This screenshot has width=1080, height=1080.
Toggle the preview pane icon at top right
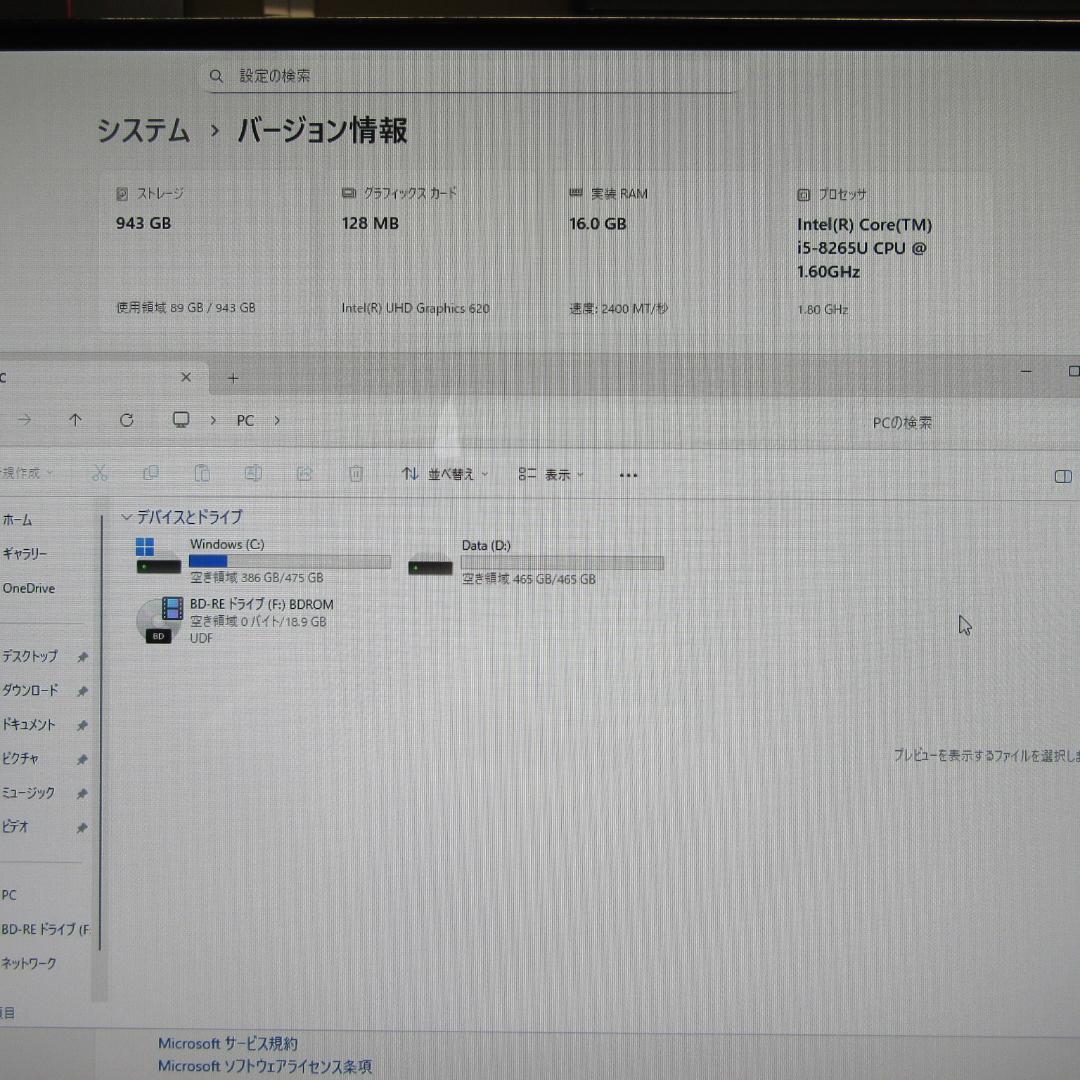coord(1062,477)
